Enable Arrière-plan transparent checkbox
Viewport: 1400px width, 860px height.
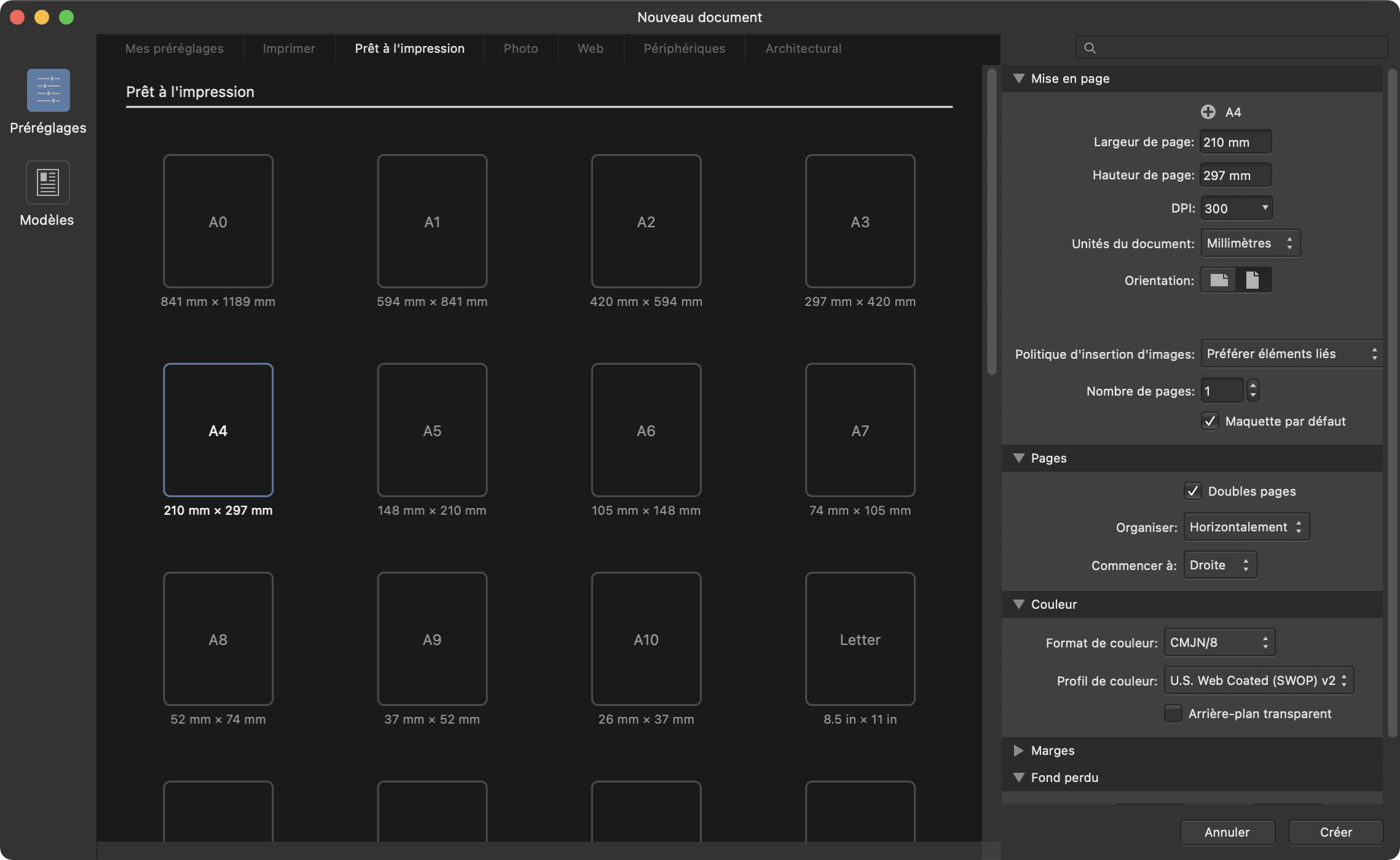point(1173,714)
